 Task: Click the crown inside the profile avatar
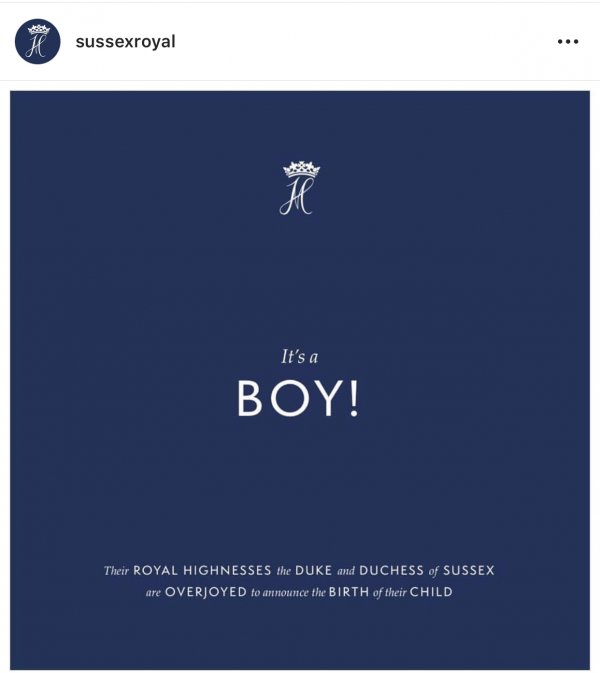(x=39, y=30)
